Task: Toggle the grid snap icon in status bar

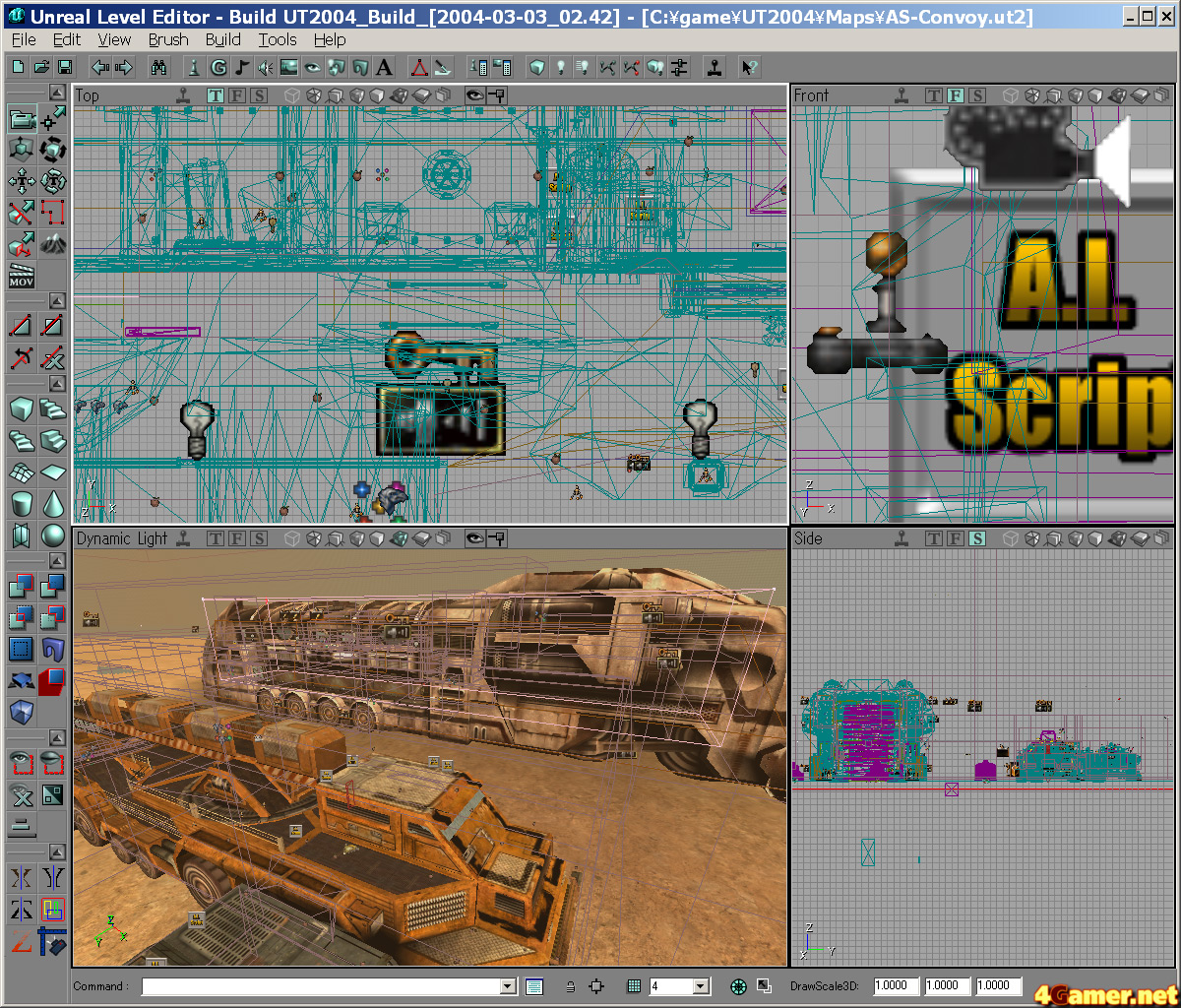Action: 634,986
